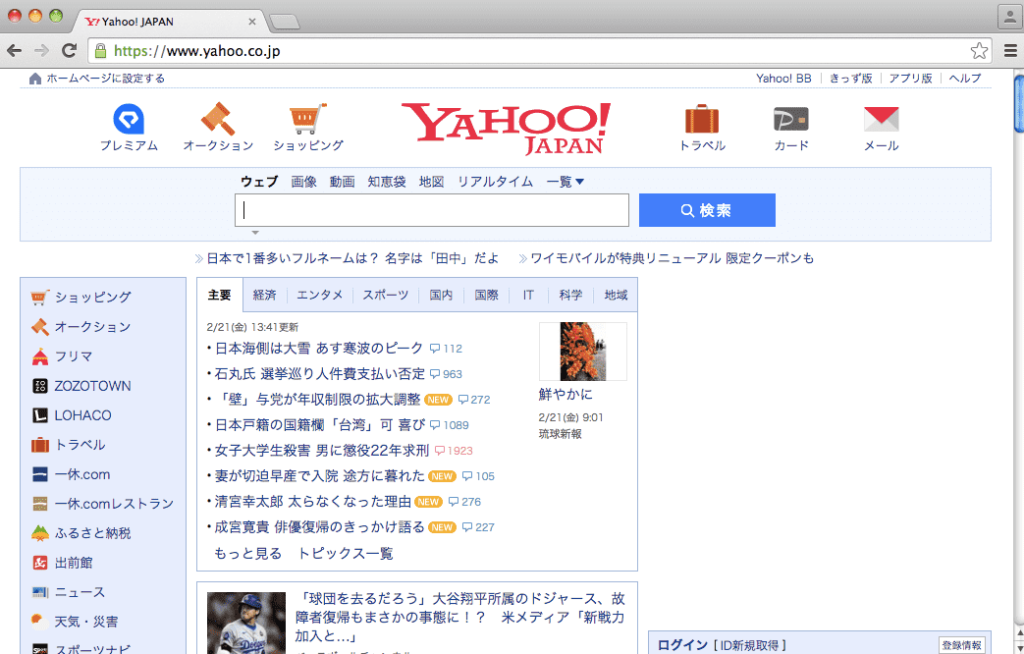Click the site security padlock icon
The height and width of the screenshot is (654, 1024).
pyautogui.click(x=100, y=50)
